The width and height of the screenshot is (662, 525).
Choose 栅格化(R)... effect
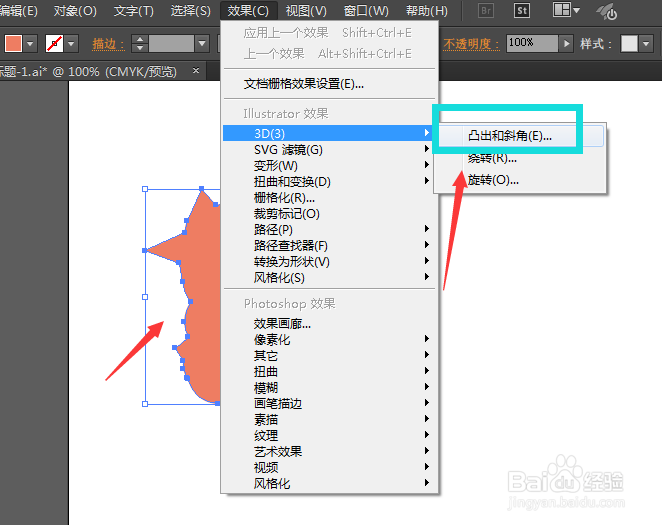329,198
